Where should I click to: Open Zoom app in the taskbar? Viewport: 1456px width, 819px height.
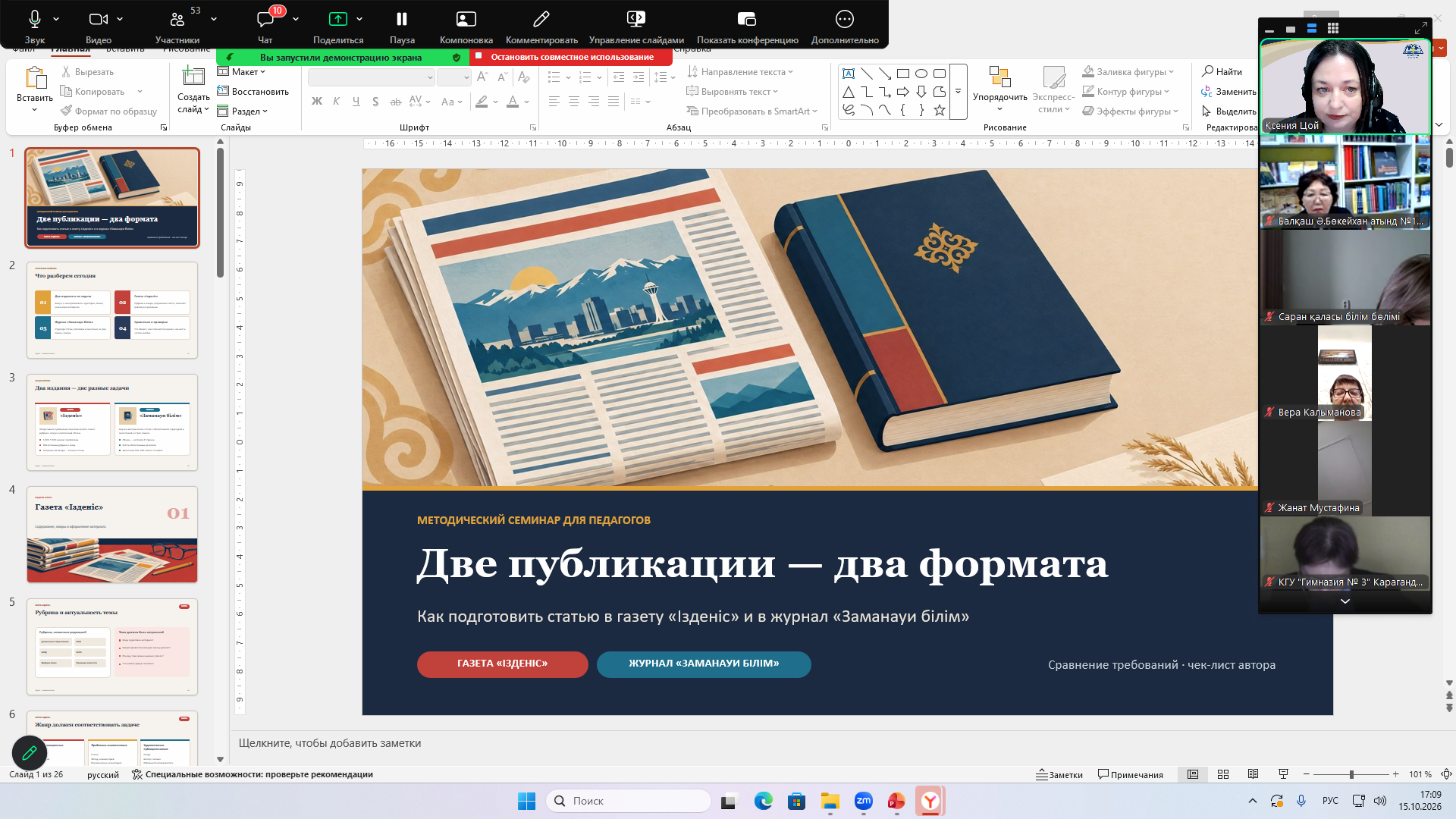863,801
